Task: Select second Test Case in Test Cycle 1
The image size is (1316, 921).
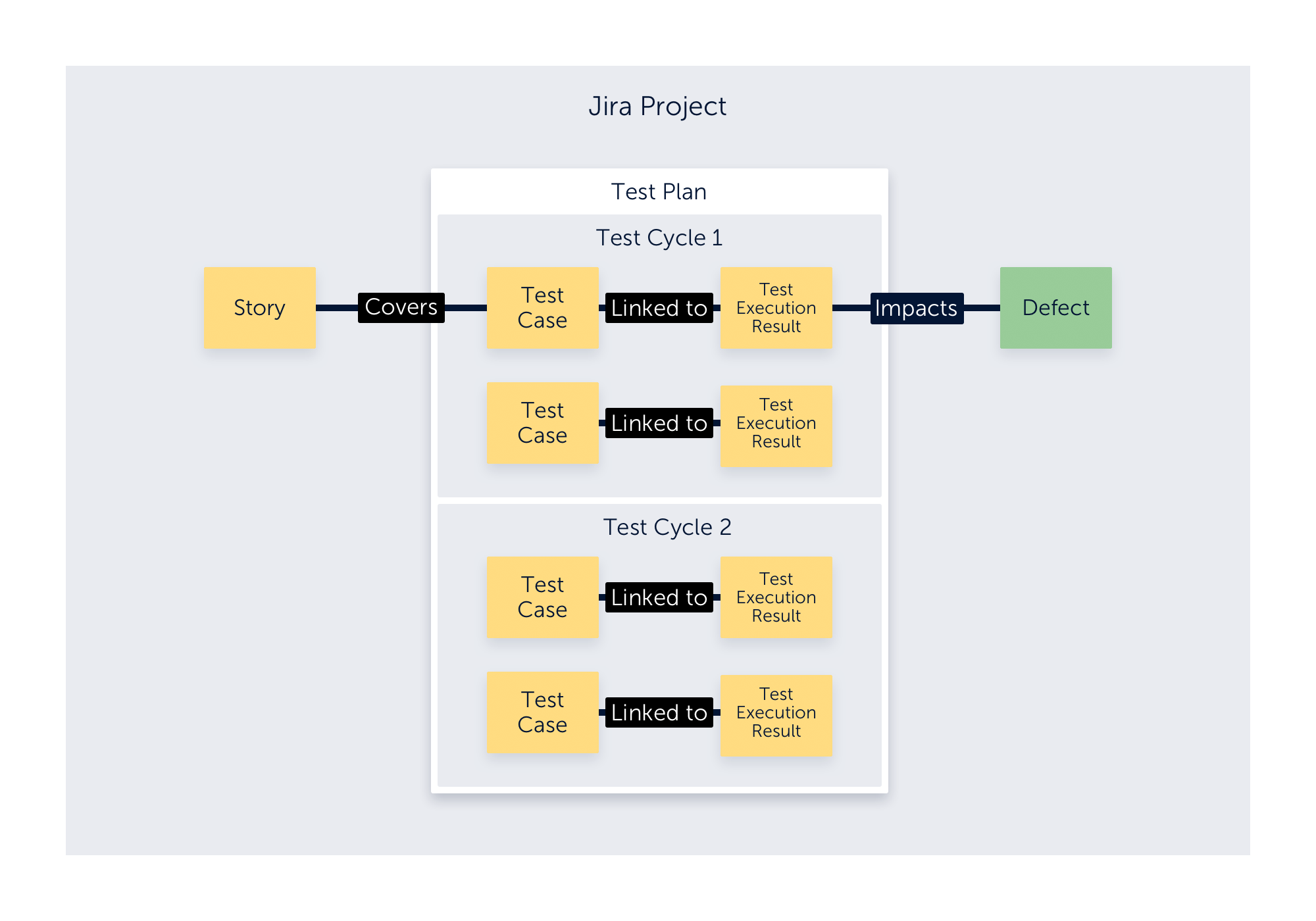Action: (542, 423)
